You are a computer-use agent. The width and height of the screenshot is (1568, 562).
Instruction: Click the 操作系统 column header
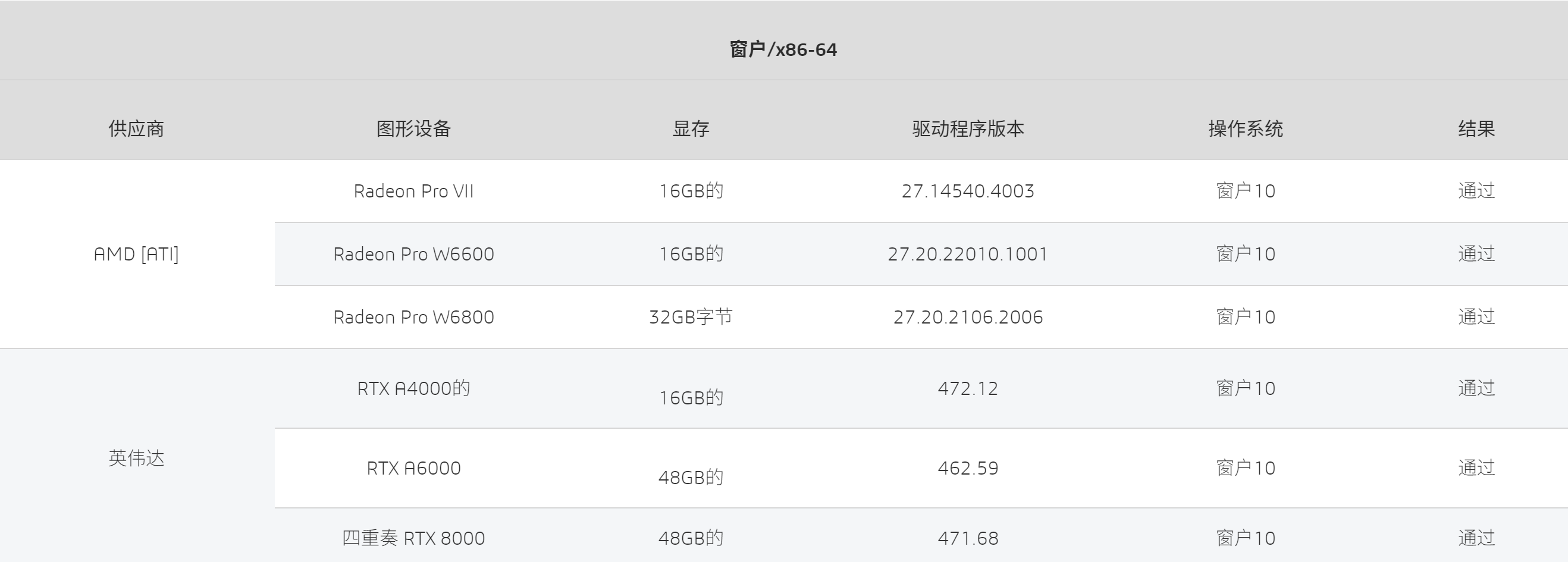tap(1246, 128)
